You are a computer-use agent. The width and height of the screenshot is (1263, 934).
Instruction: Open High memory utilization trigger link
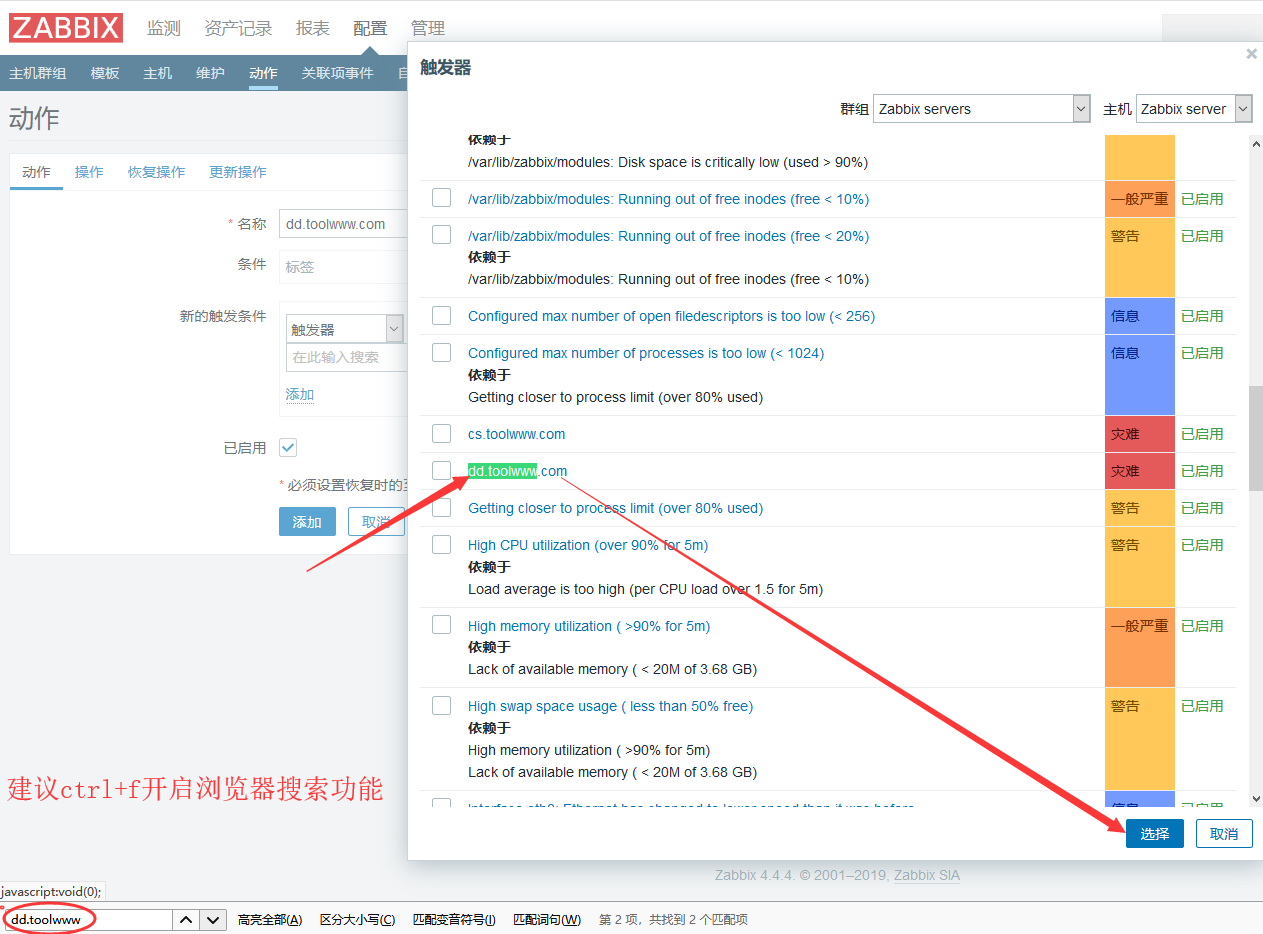click(x=589, y=626)
